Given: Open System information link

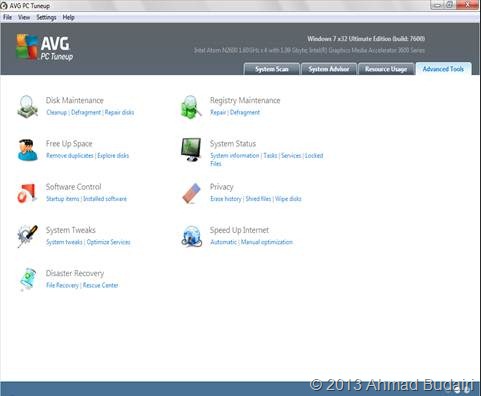Looking at the screenshot, I should click(x=235, y=156).
